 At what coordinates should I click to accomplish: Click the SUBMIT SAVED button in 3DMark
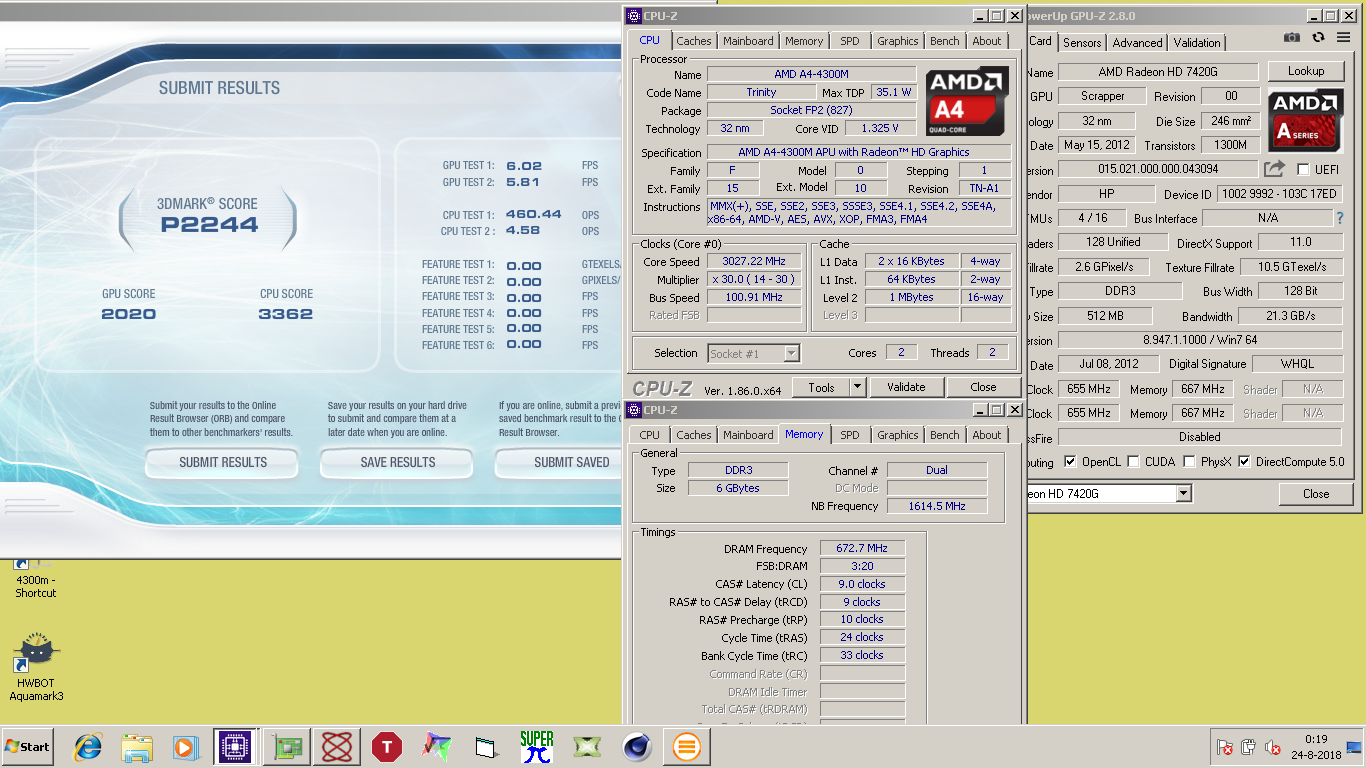(559, 463)
